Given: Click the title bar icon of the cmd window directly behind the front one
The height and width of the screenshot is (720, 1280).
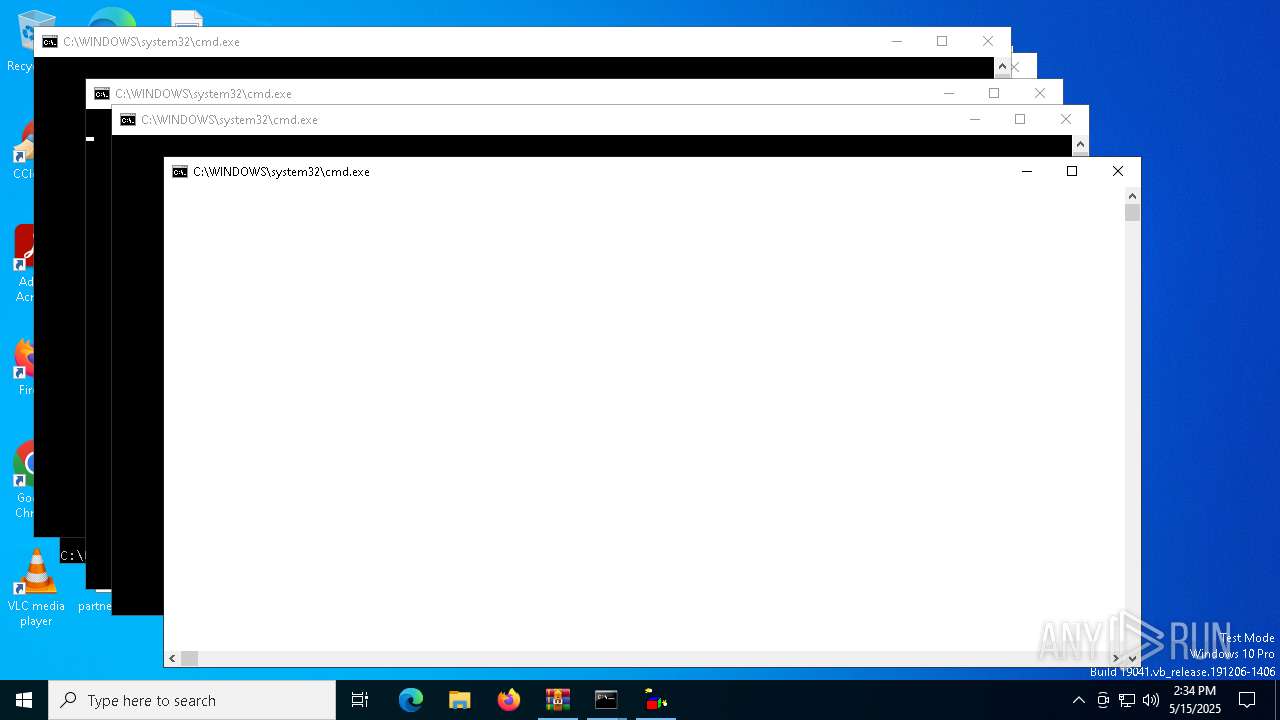Looking at the screenshot, I should 128,120.
